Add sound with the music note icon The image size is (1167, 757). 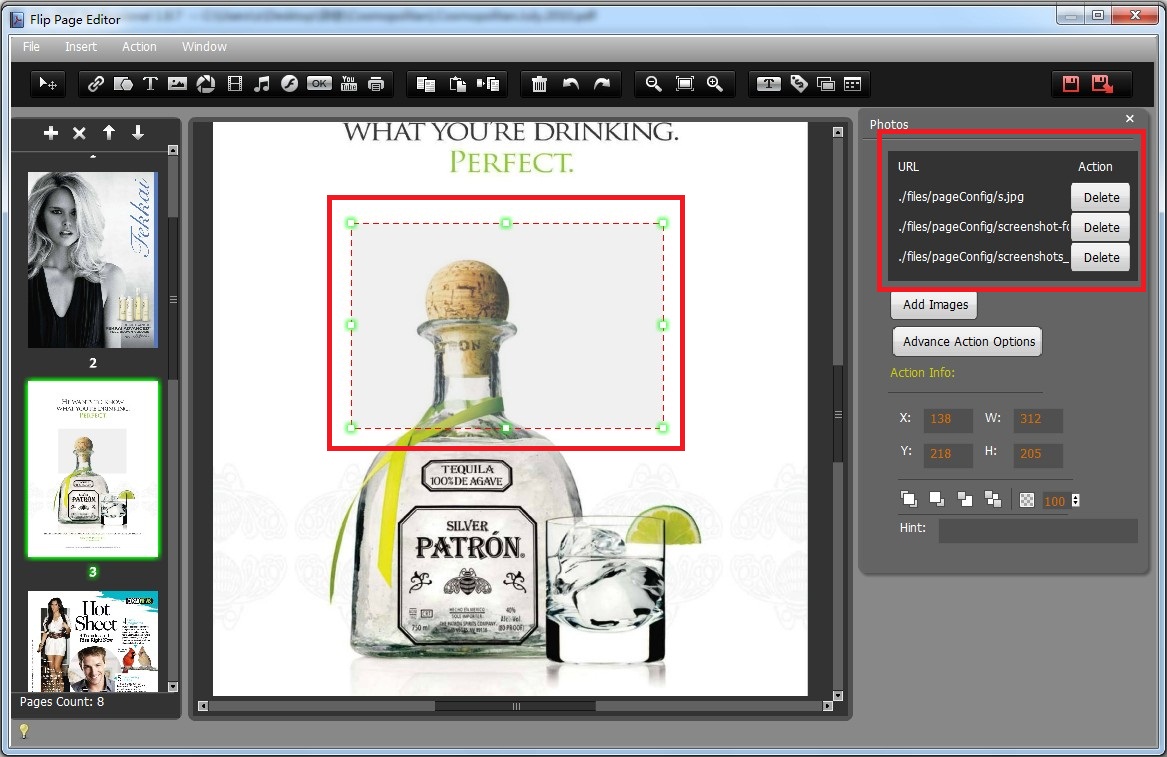pos(261,84)
